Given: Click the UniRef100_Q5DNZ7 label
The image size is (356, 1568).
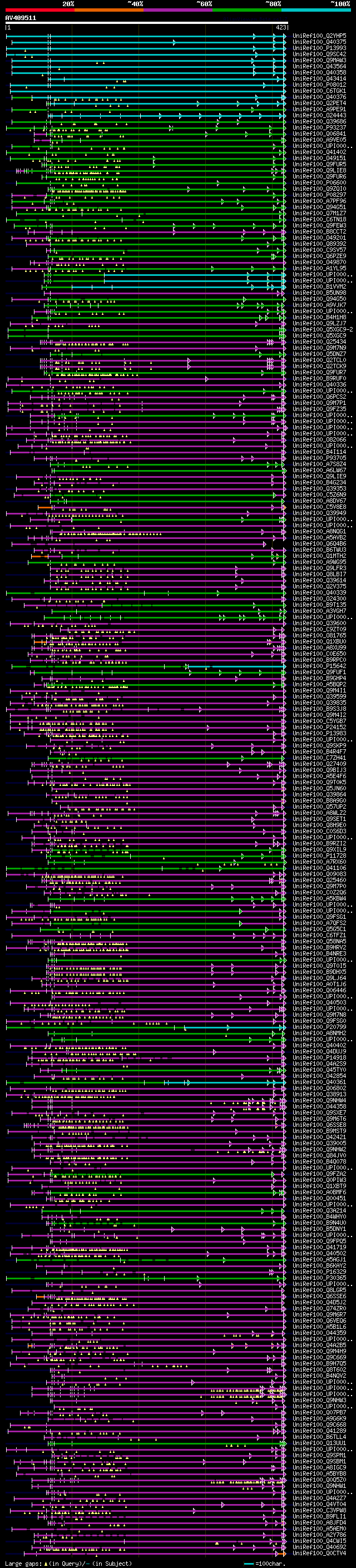Looking at the screenshot, I should click(319, 354).
